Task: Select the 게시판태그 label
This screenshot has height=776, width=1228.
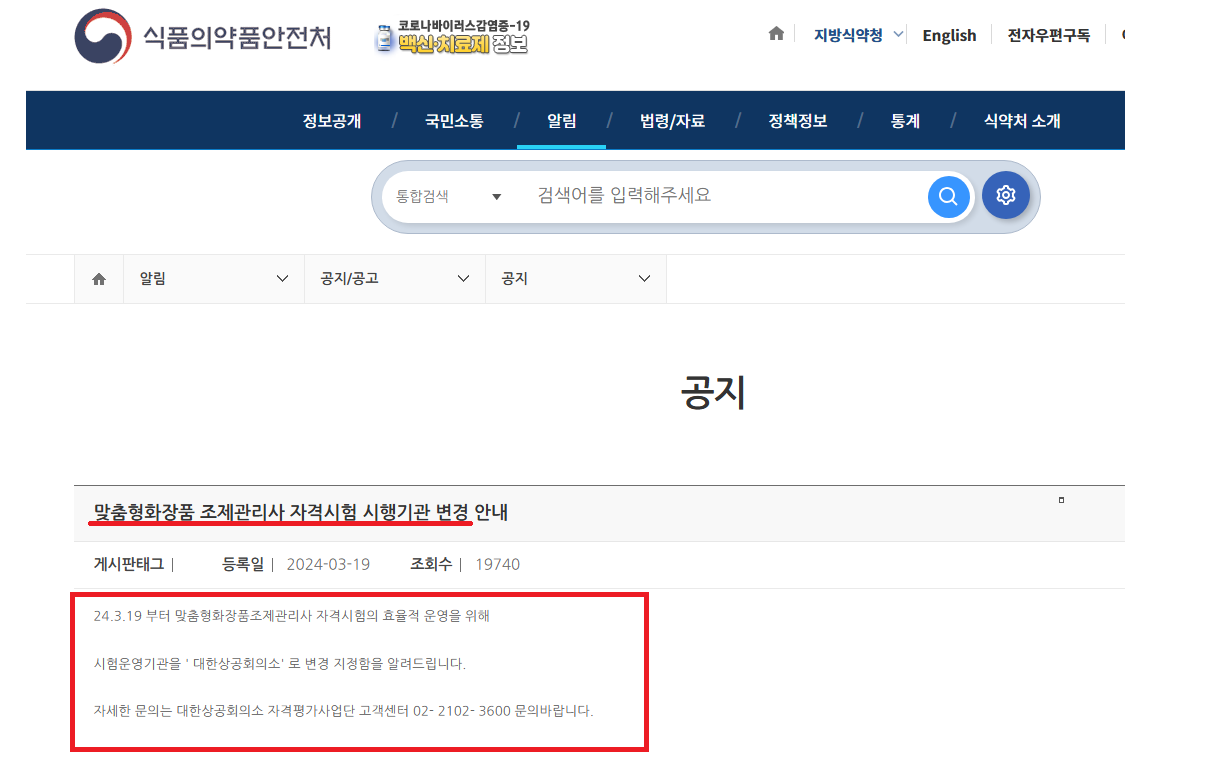Action: click(x=130, y=564)
